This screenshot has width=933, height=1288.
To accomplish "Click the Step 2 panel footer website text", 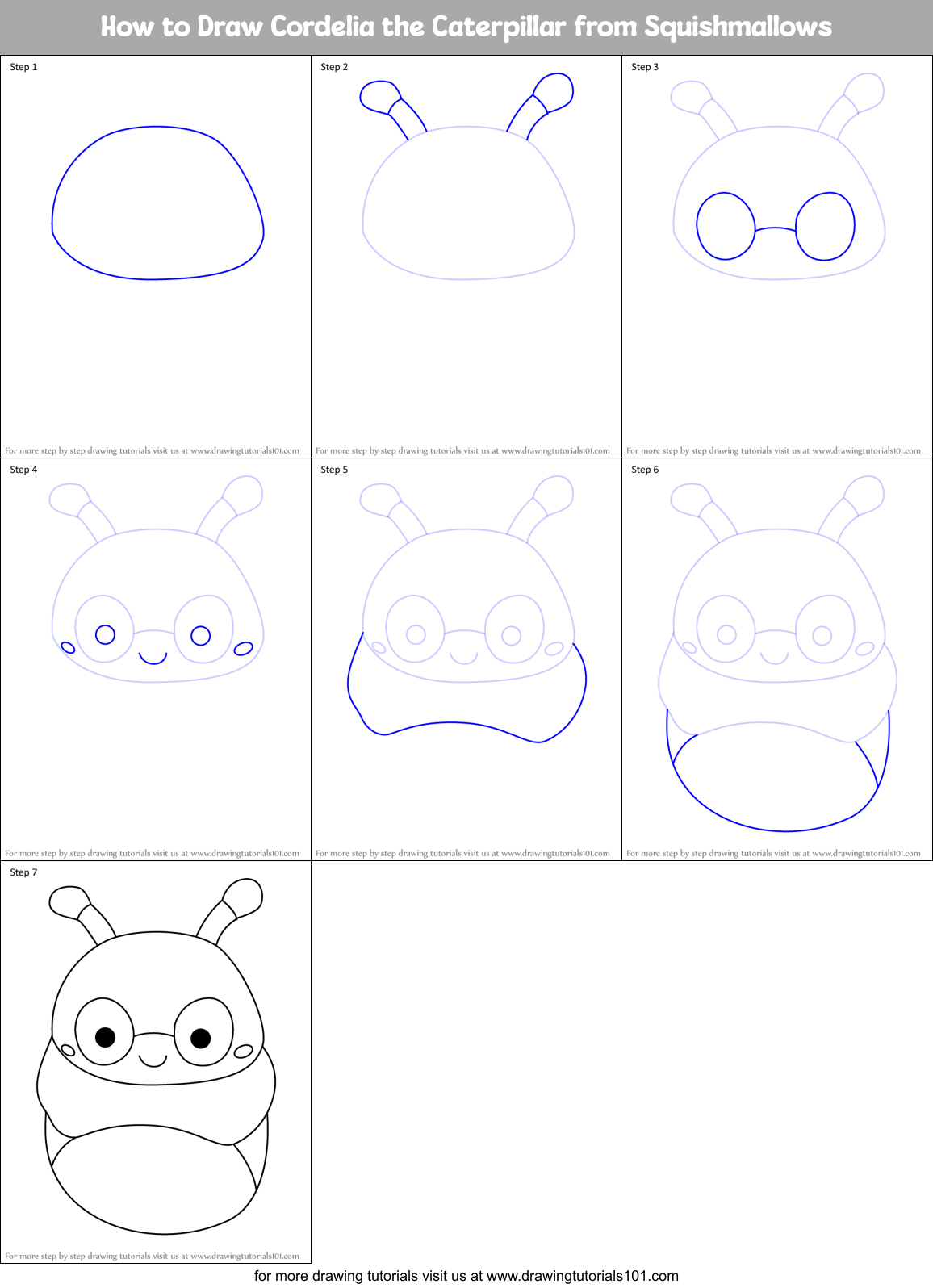I will click(x=462, y=451).
